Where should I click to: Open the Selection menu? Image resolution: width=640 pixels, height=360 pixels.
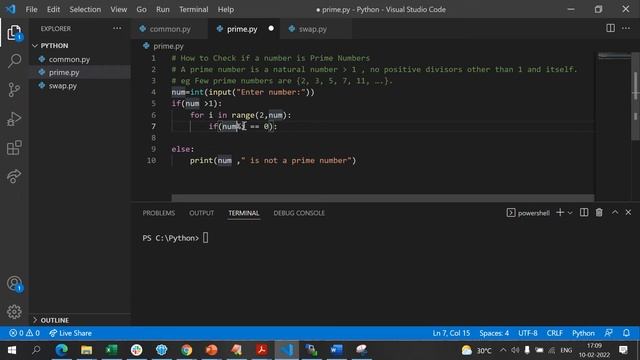pos(85,9)
